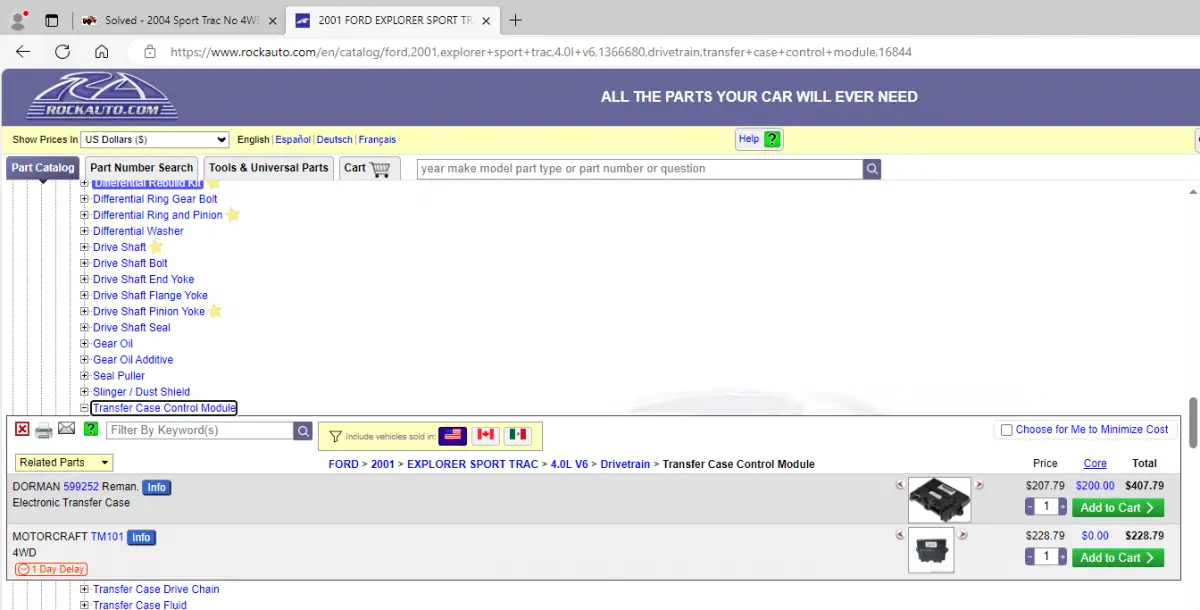Click the green question mark beside envelope
Screen dimensions: 1200x610
[x=91, y=429]
